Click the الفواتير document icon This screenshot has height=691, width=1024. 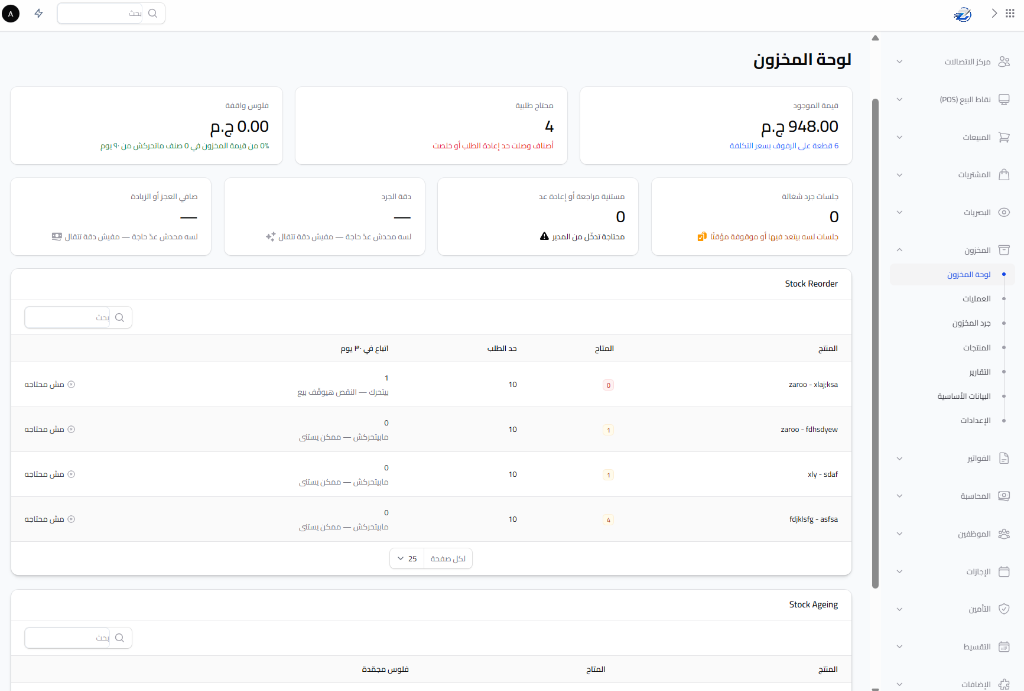(x=1004, y=458)
